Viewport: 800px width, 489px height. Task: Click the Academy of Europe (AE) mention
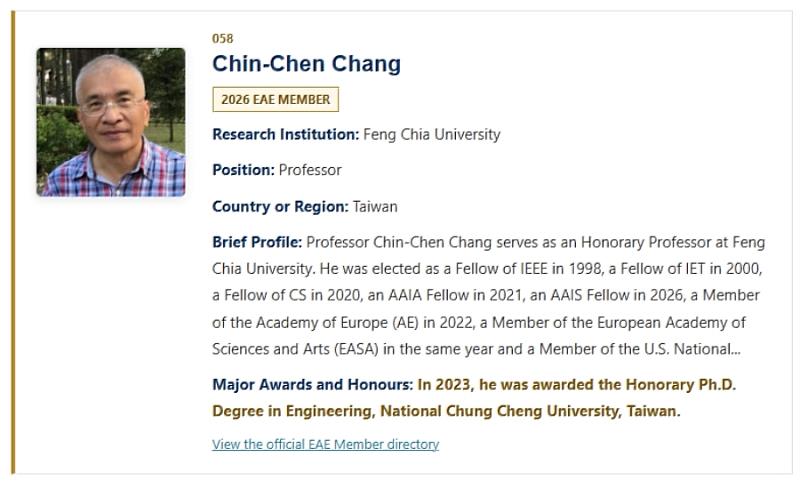337,323
